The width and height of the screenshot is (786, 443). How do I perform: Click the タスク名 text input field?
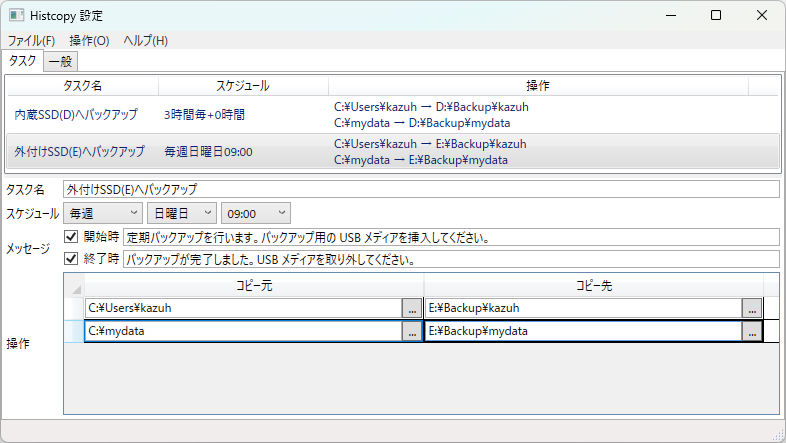(x=420, y=189)
